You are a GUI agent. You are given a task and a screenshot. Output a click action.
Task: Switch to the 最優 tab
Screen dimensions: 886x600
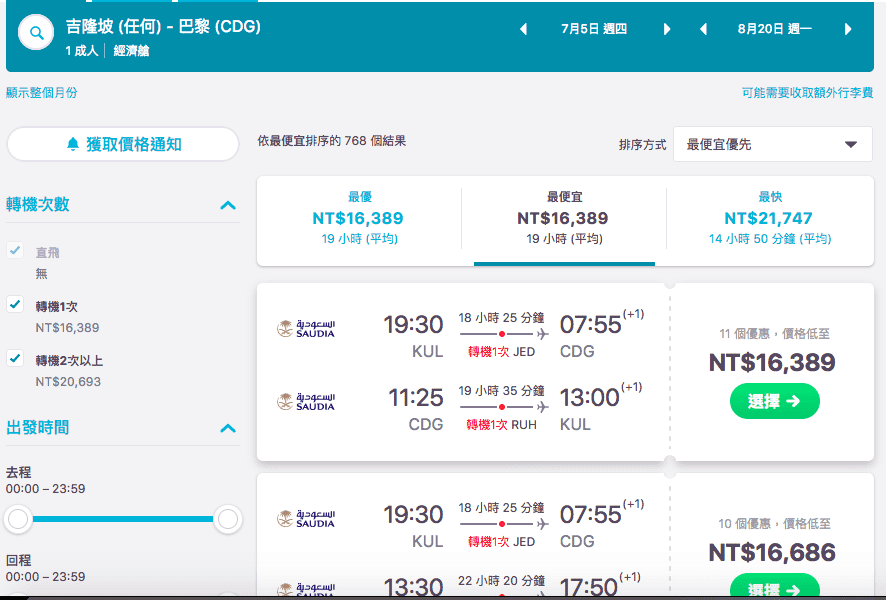[x=359, y=219]
